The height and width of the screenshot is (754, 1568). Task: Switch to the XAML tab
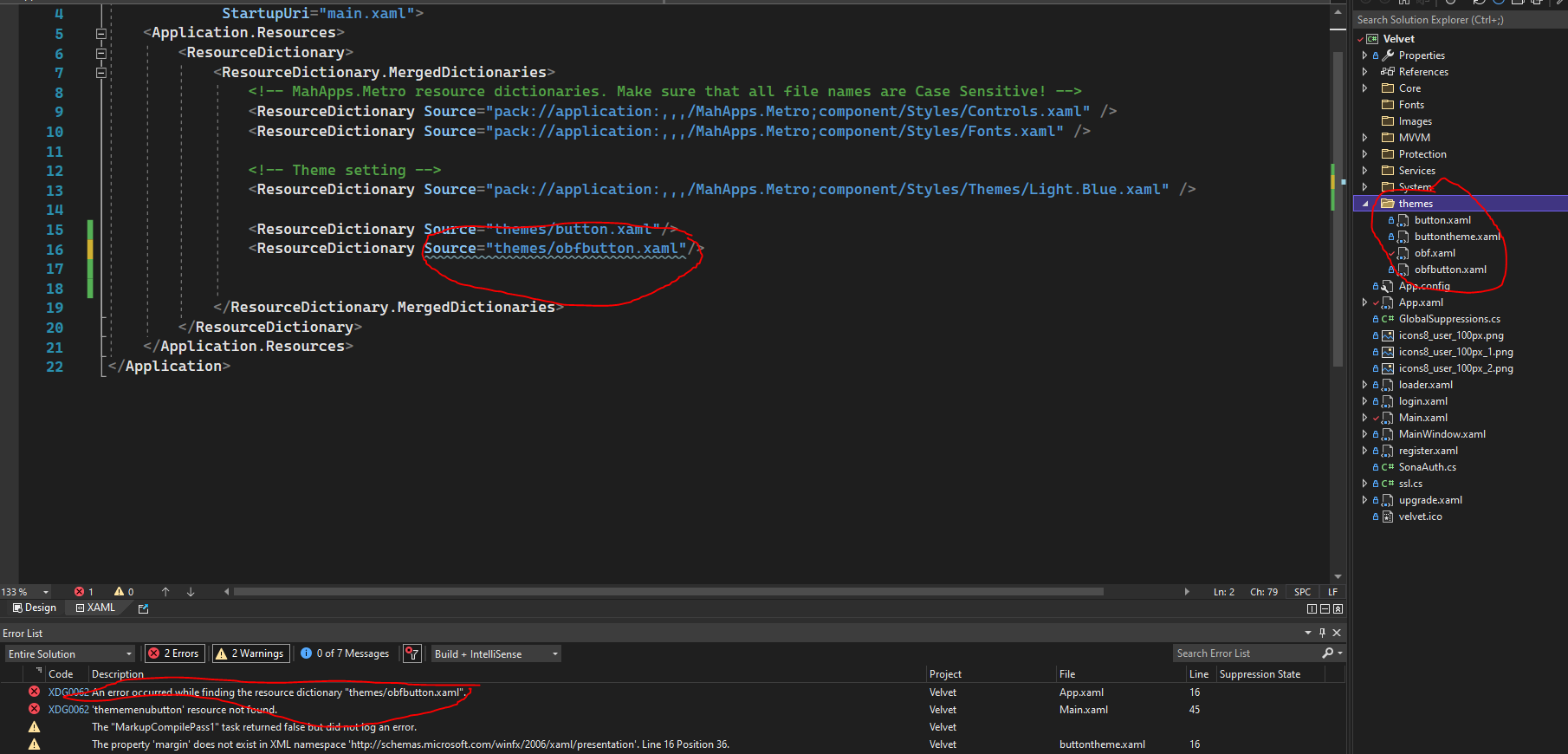(x=95, y=608)
